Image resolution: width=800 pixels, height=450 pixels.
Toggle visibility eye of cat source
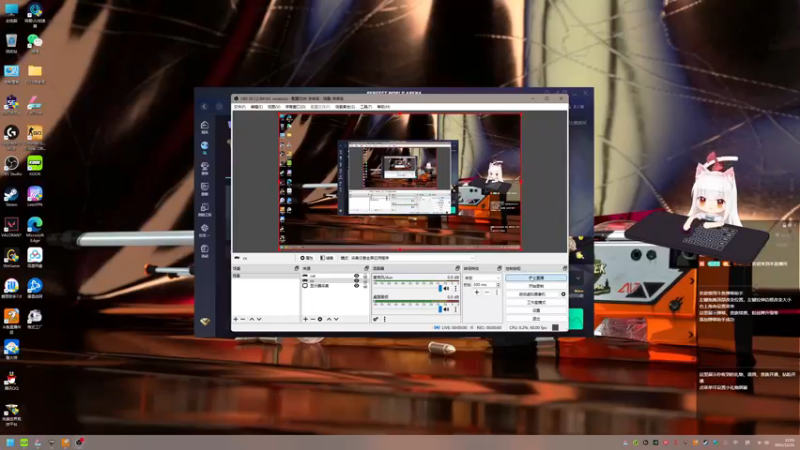click(x=357, y=276)
